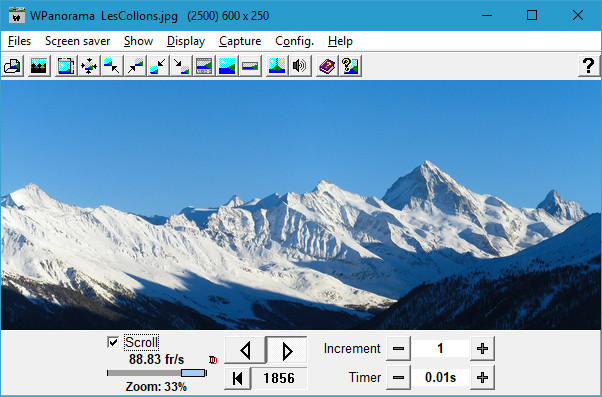Open the Config. menu
Image resolution: width=602 pixels, height=397 pixels.
coord(294,41)
